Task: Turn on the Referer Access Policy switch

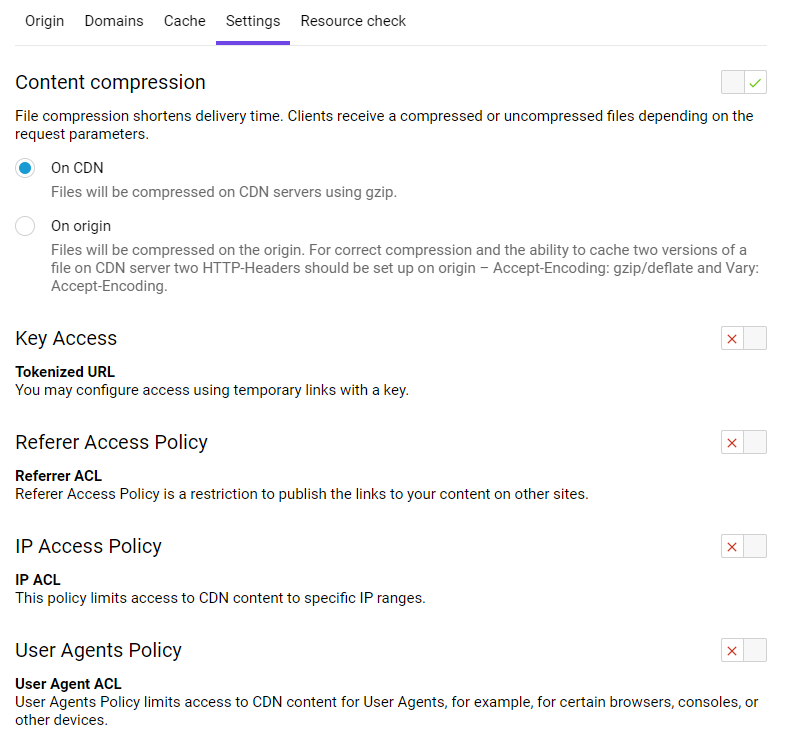Action: coord(744,442)
